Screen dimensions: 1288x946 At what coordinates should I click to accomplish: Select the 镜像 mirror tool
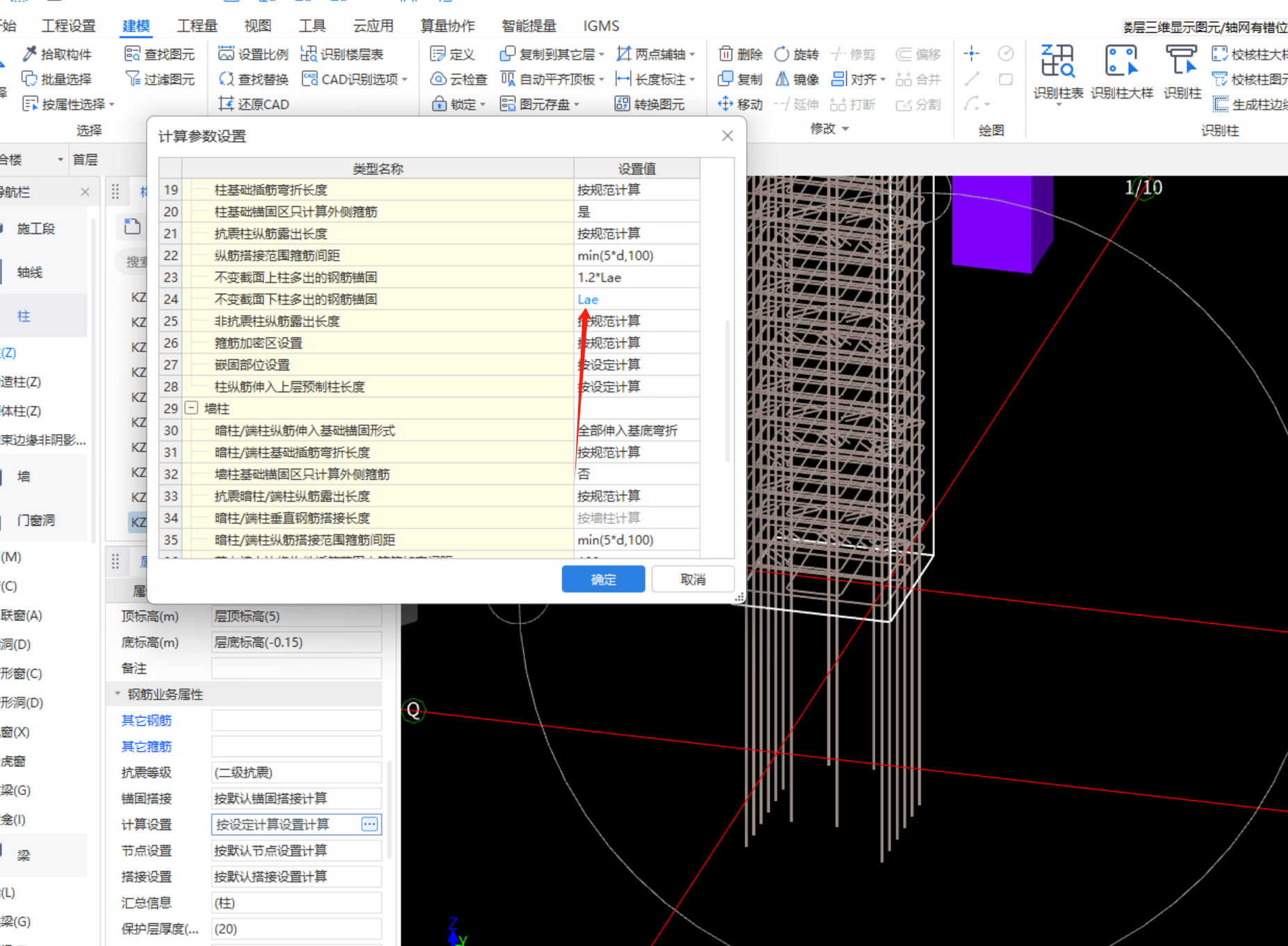pos(797,79)
